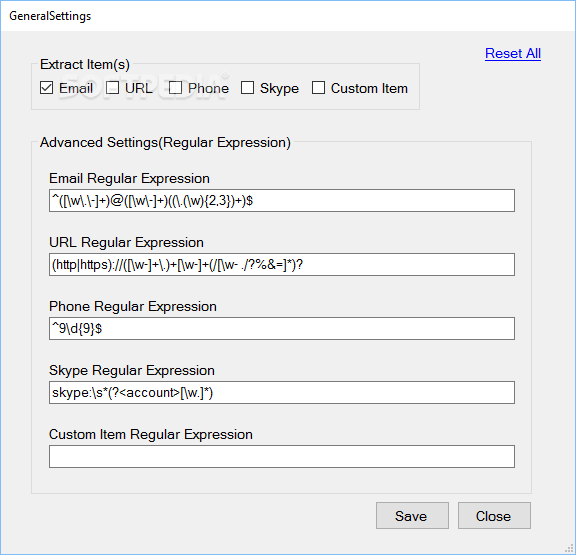Click the Reset All link
The width and height of the screenshot is (576, 555).
pyautogui.click(x=513, y=54)
